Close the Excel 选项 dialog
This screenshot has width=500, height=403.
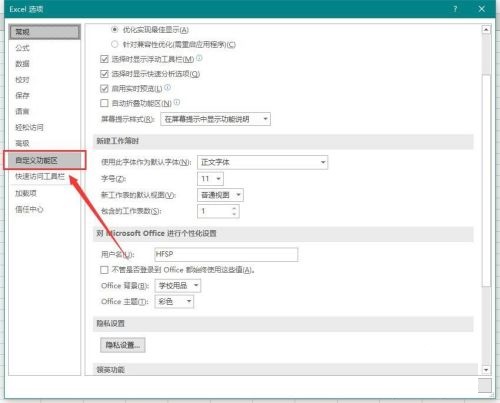point(482,9)
